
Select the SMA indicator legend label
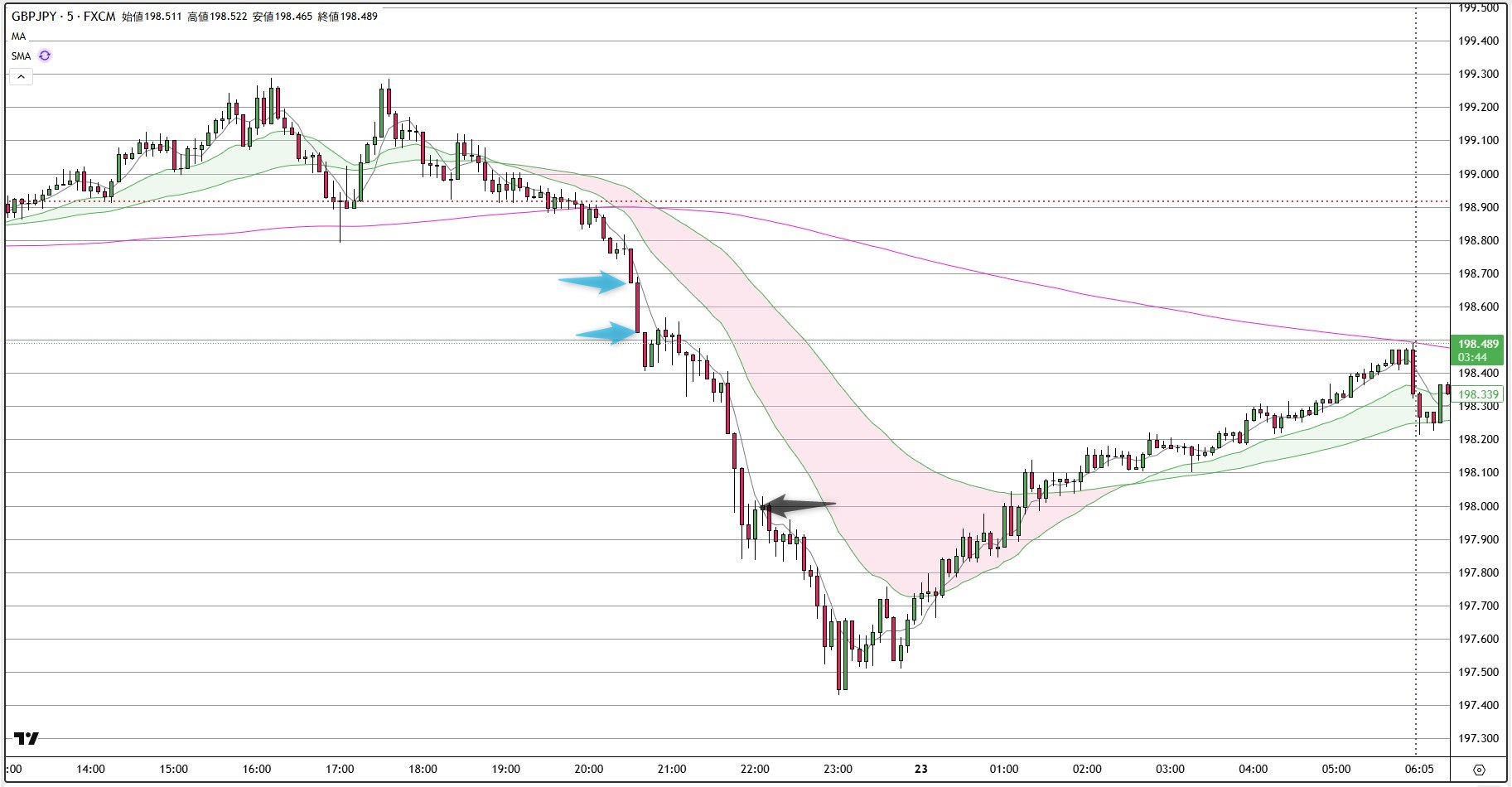click(21, 56)
